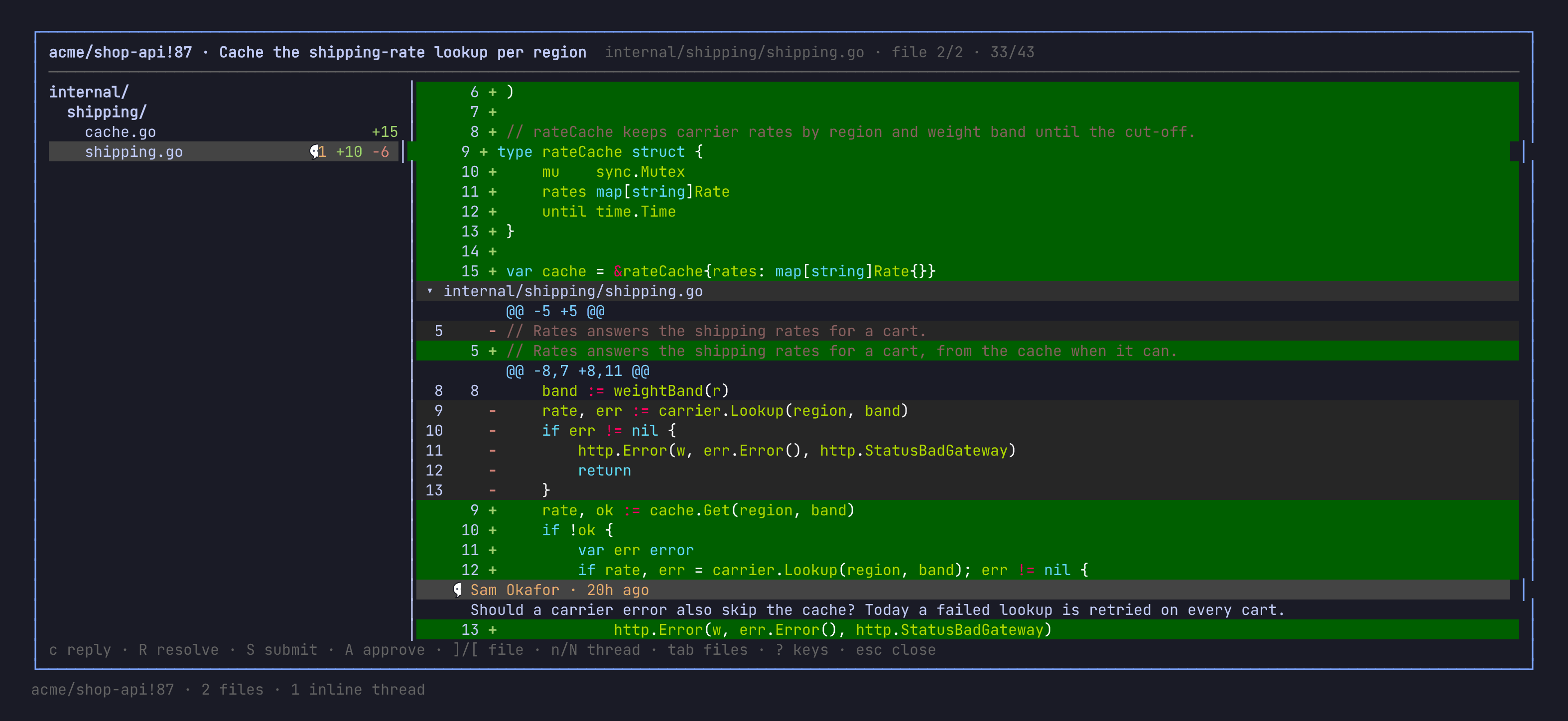Click the comment bubble icon before Sam Okafor
Screen dimensions: 1568x721
pos(457,590)
